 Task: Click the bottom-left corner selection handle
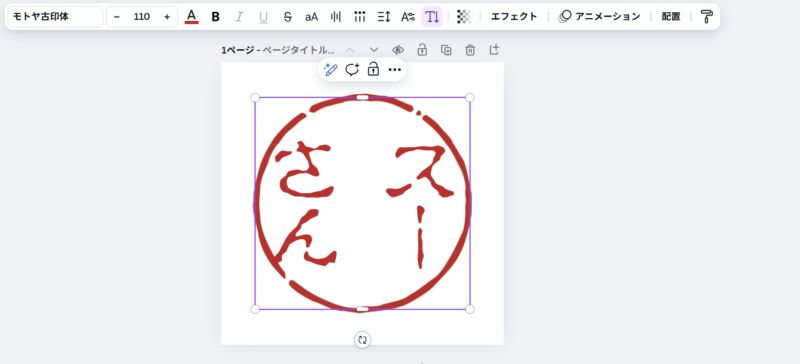(x=255, y=309)
